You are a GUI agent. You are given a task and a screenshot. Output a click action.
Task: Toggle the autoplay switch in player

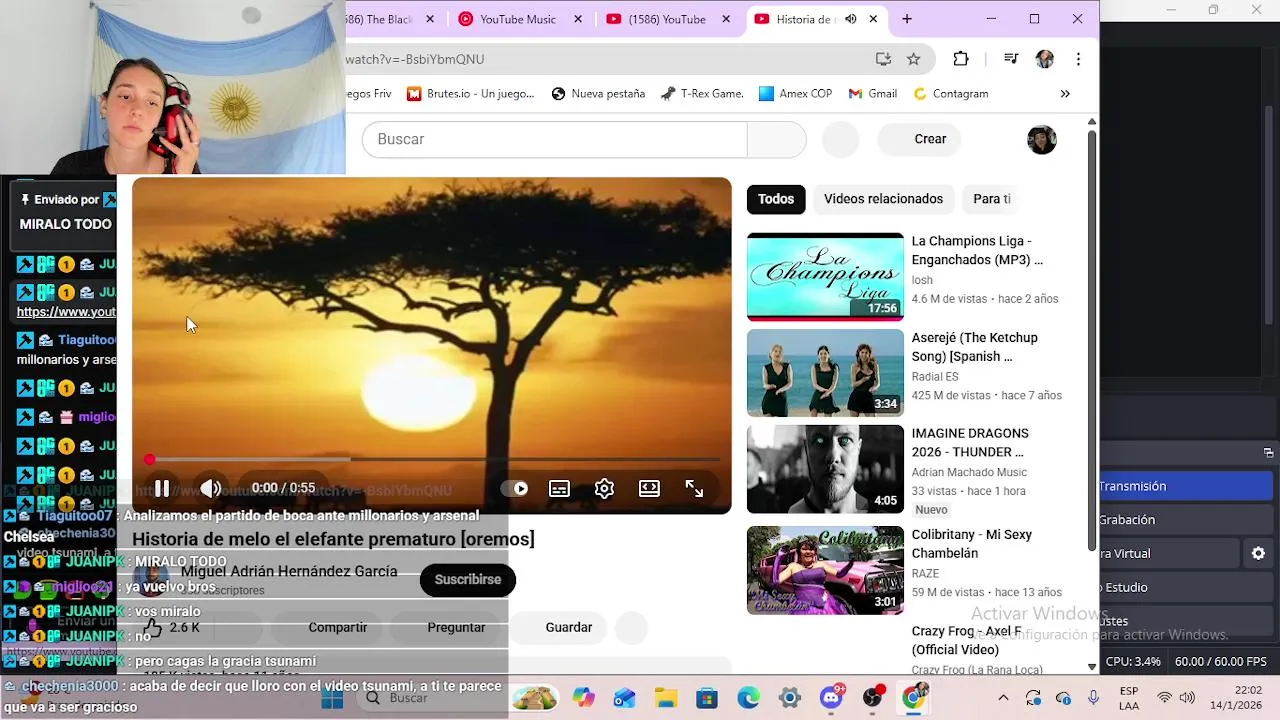514,488
